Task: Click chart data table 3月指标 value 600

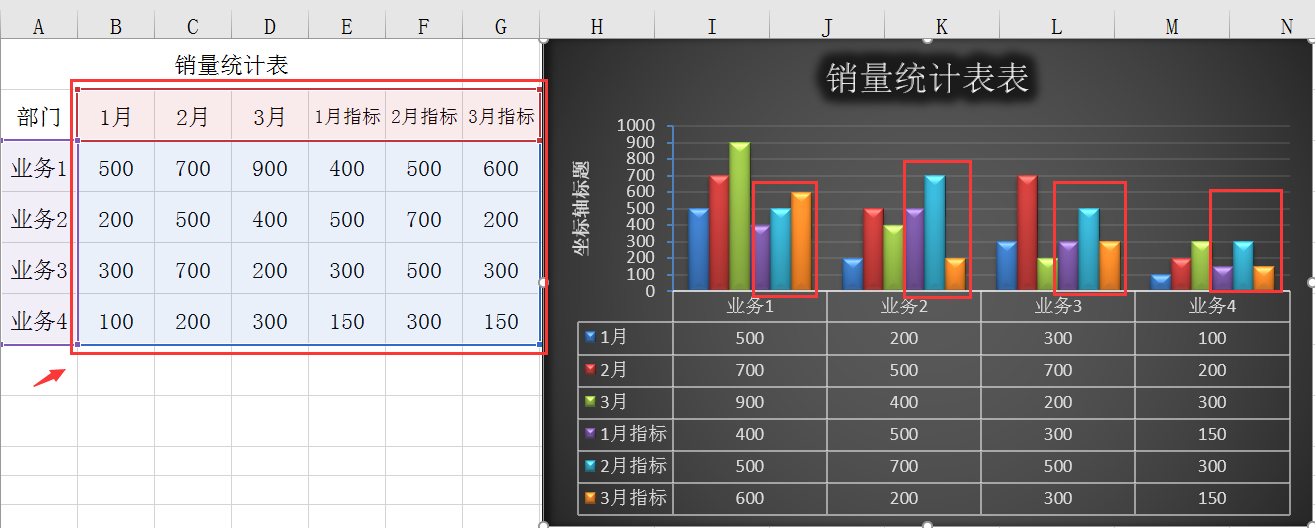Action: (x=750, y=498)
